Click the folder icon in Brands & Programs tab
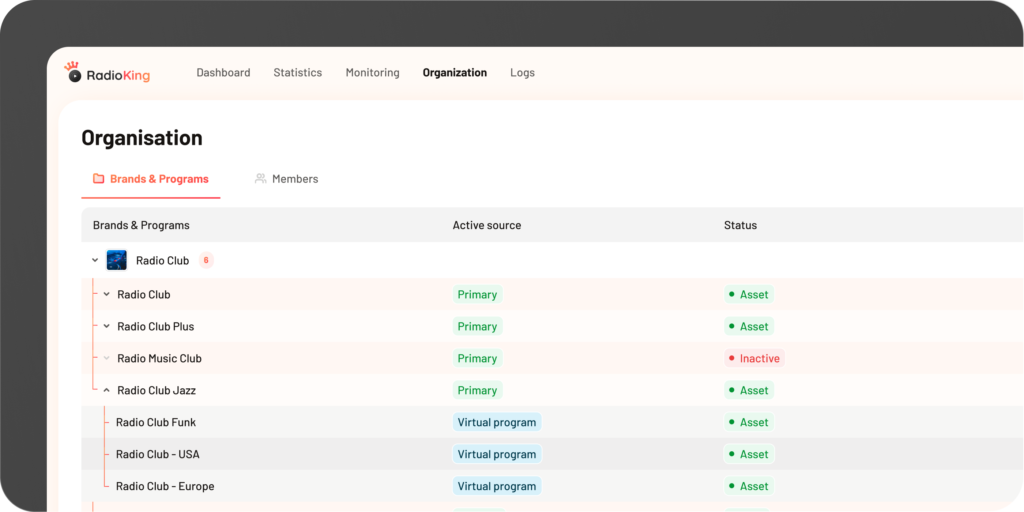This screenshot has width=1024, height=512. (98, 179)
